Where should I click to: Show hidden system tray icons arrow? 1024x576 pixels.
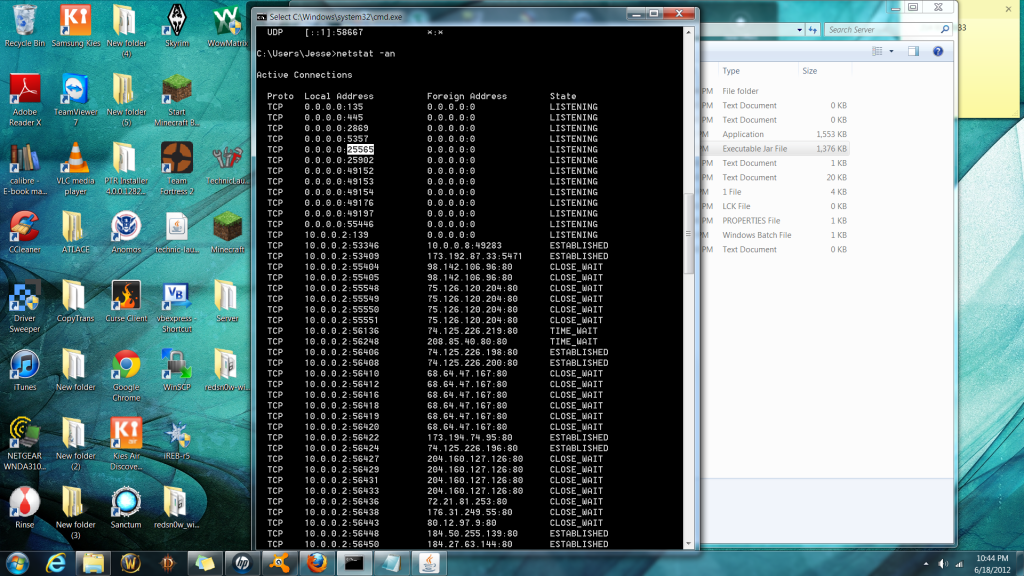[925, 564]
